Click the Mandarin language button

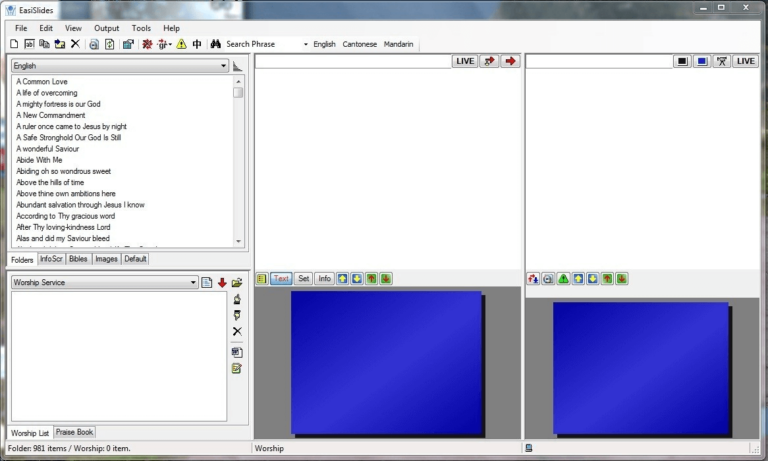(400, 44)
